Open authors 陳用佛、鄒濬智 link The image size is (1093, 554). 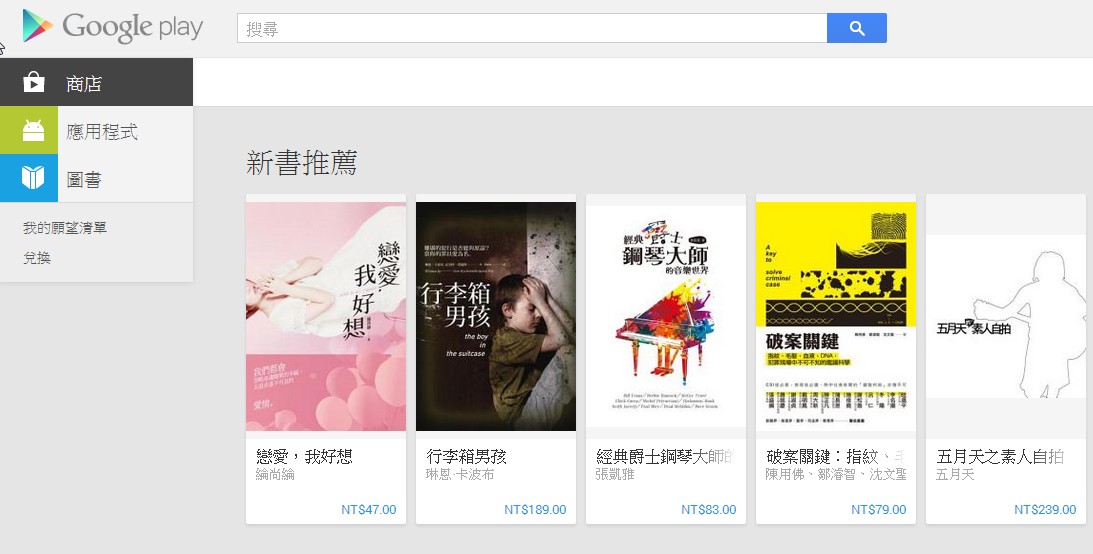[836, 475]
